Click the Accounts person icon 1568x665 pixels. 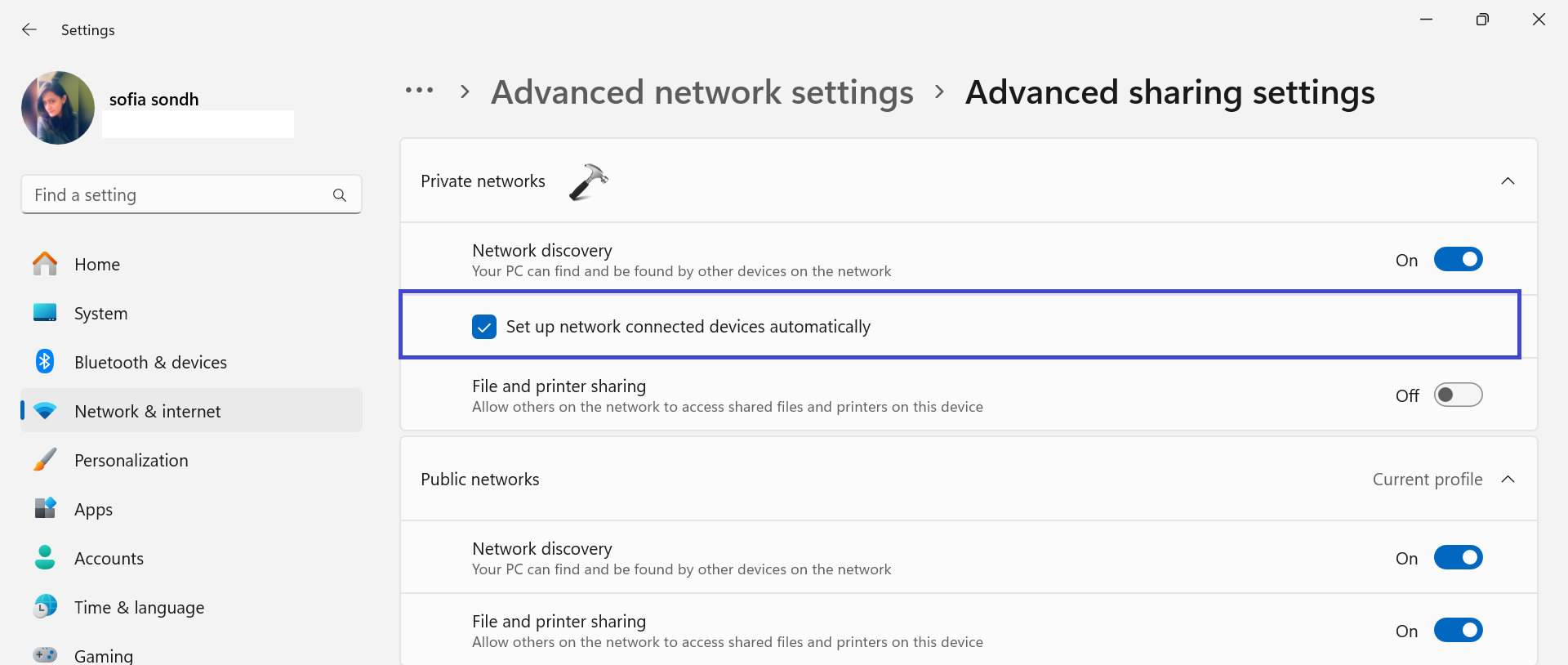click(x=45, y=558)
